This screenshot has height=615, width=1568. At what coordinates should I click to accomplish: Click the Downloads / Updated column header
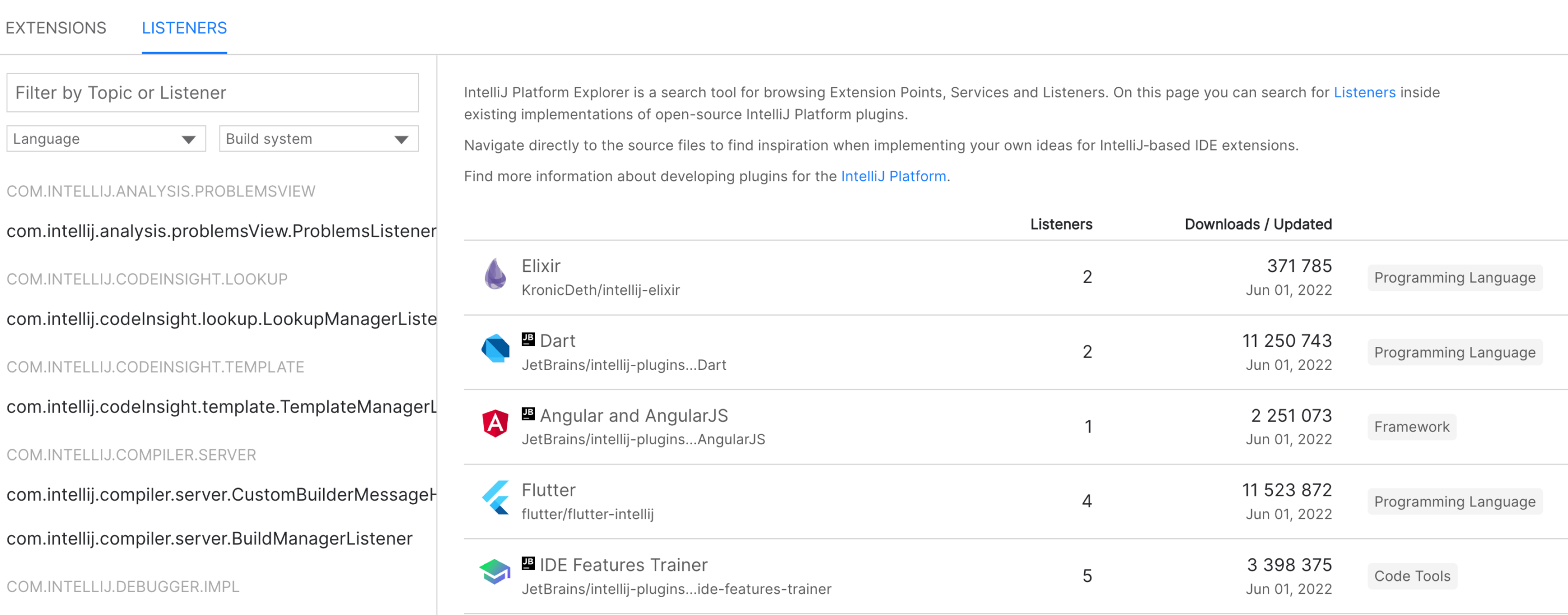pos(1258,224)
